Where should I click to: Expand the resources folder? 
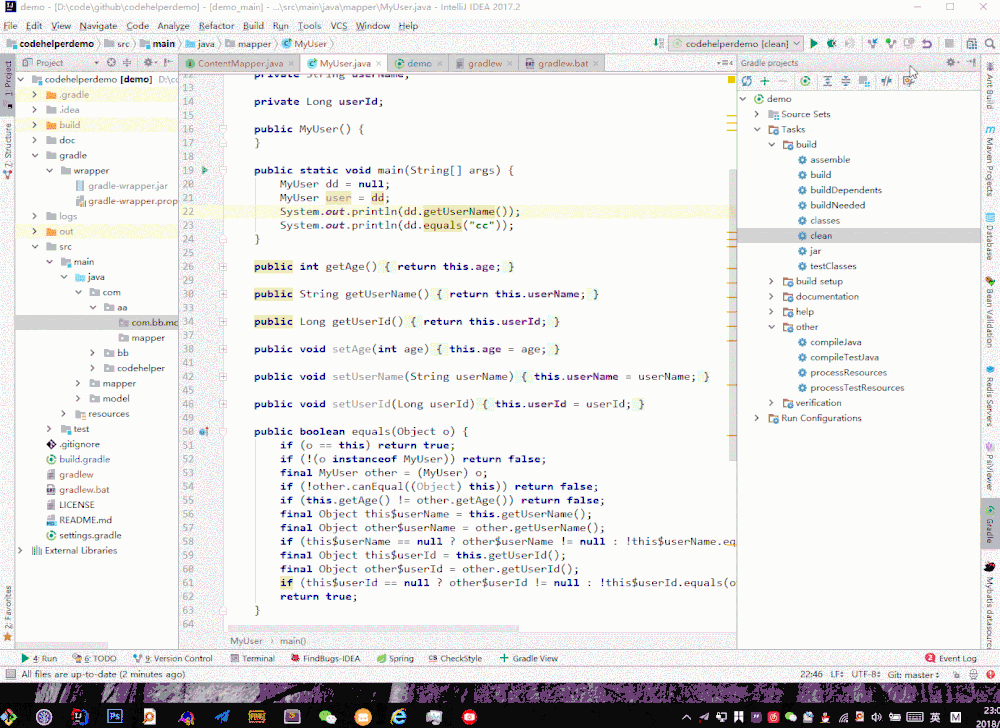coord(64,414)
